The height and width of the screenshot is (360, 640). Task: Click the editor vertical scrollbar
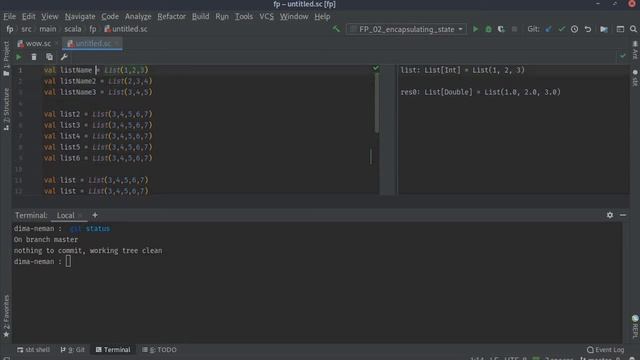tap(376, 103)
